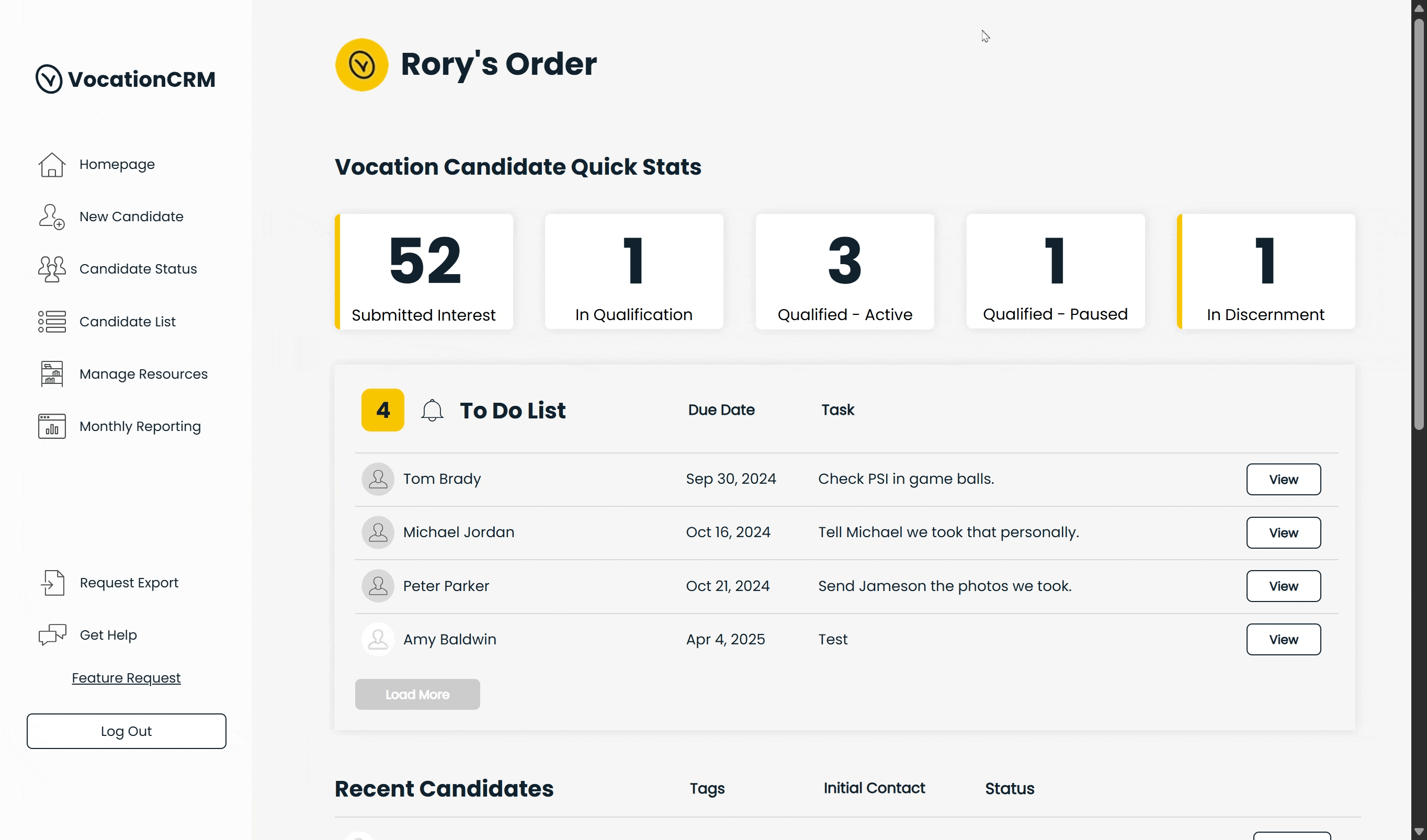Click the Status column header
1427x840 pixels.
click(1010, 789)
